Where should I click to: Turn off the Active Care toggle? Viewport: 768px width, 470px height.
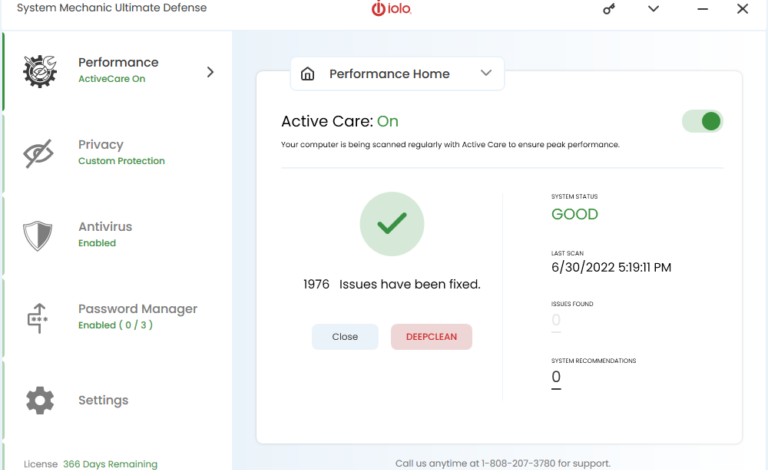702,121
